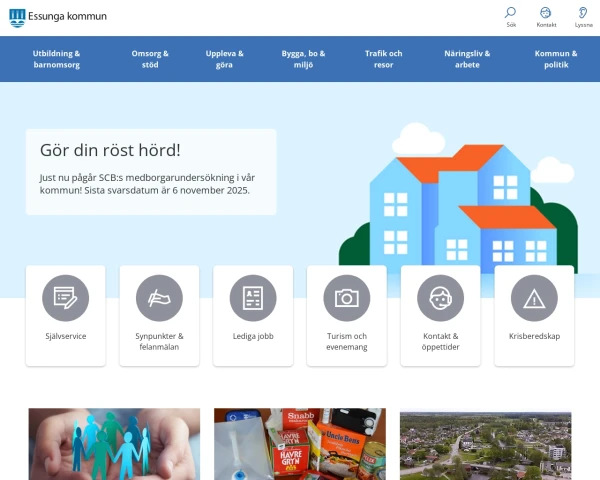Open Kommun & politik section
This screenshot has height=480, width=600.
point(556,59)
